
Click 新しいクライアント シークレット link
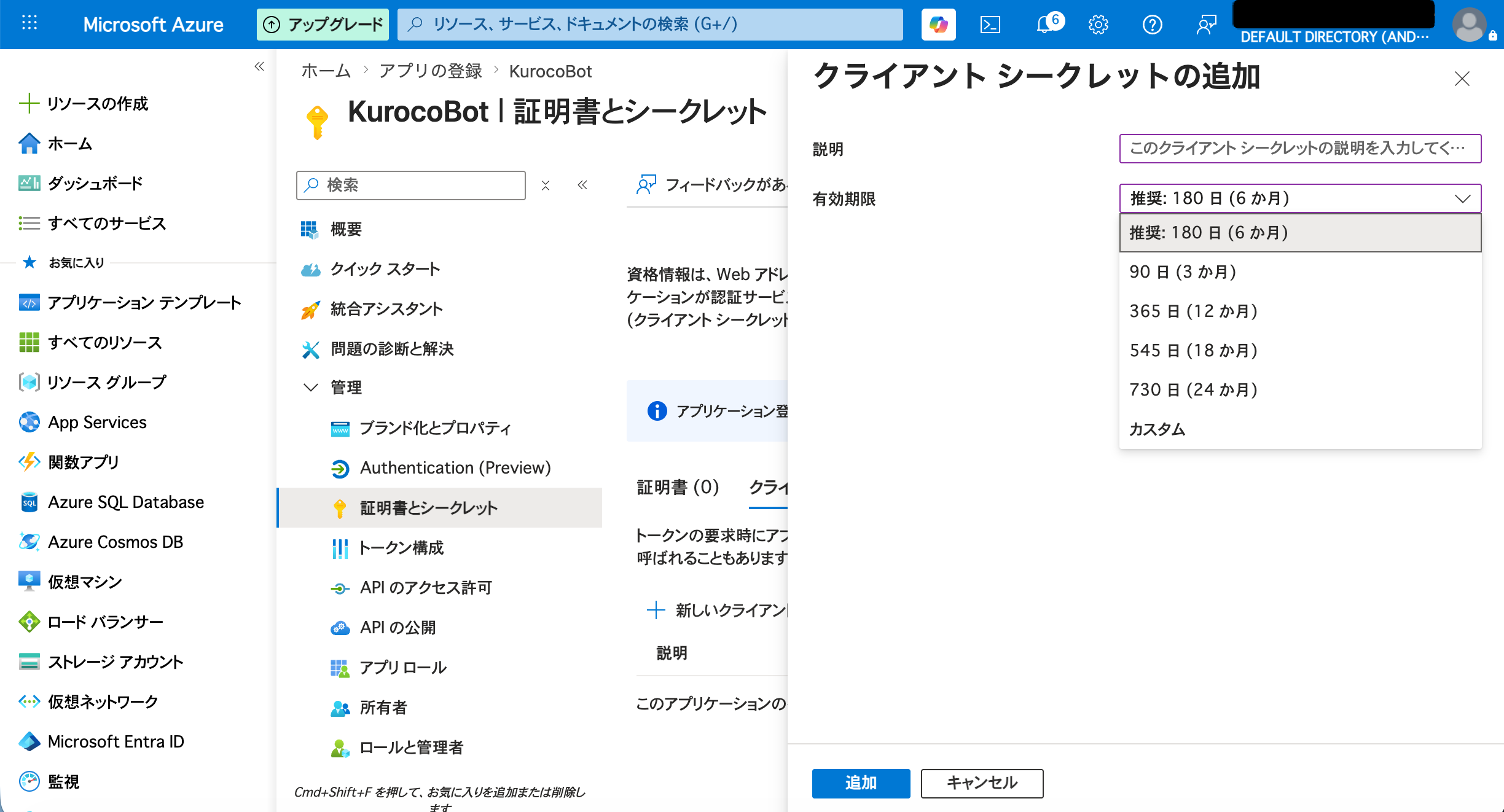click(717, 610)
